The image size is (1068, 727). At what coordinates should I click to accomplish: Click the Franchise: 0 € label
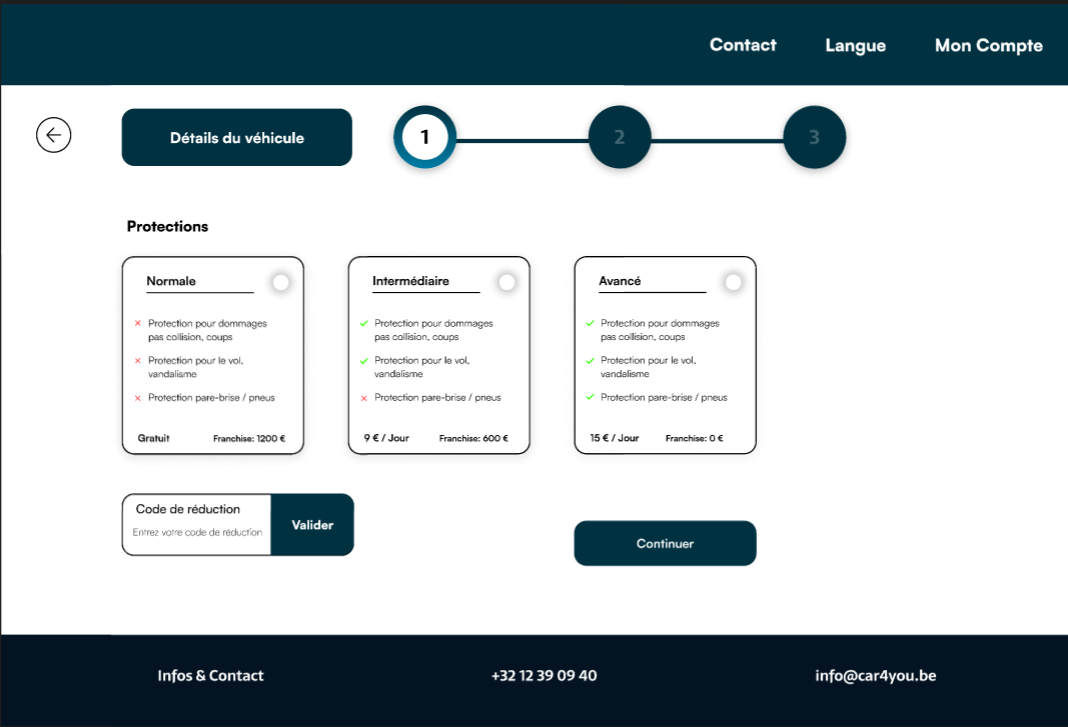pyautogui.click(x=694, y=438)
